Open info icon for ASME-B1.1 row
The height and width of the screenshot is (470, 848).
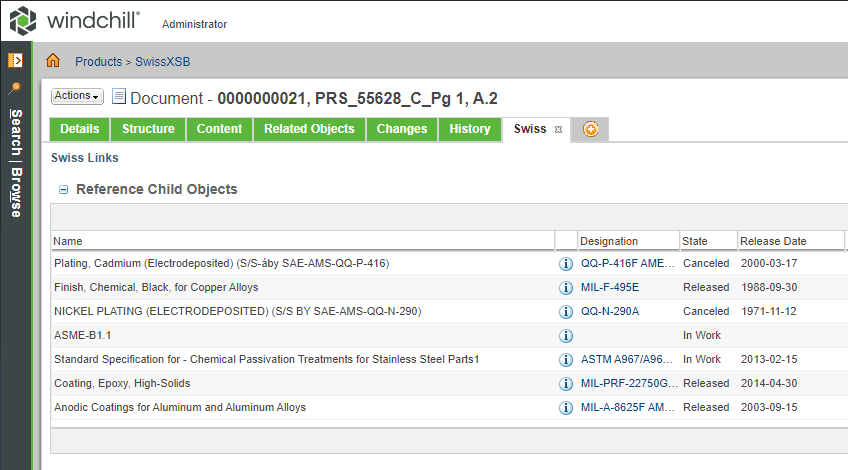pyautogui.click(x=566, y=336)
